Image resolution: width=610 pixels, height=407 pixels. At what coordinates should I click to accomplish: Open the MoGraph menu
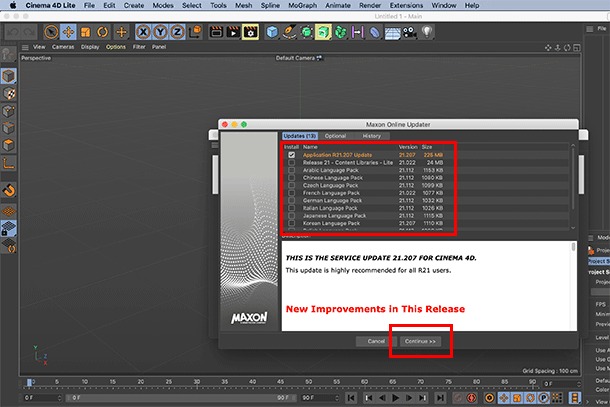[302, 5]
